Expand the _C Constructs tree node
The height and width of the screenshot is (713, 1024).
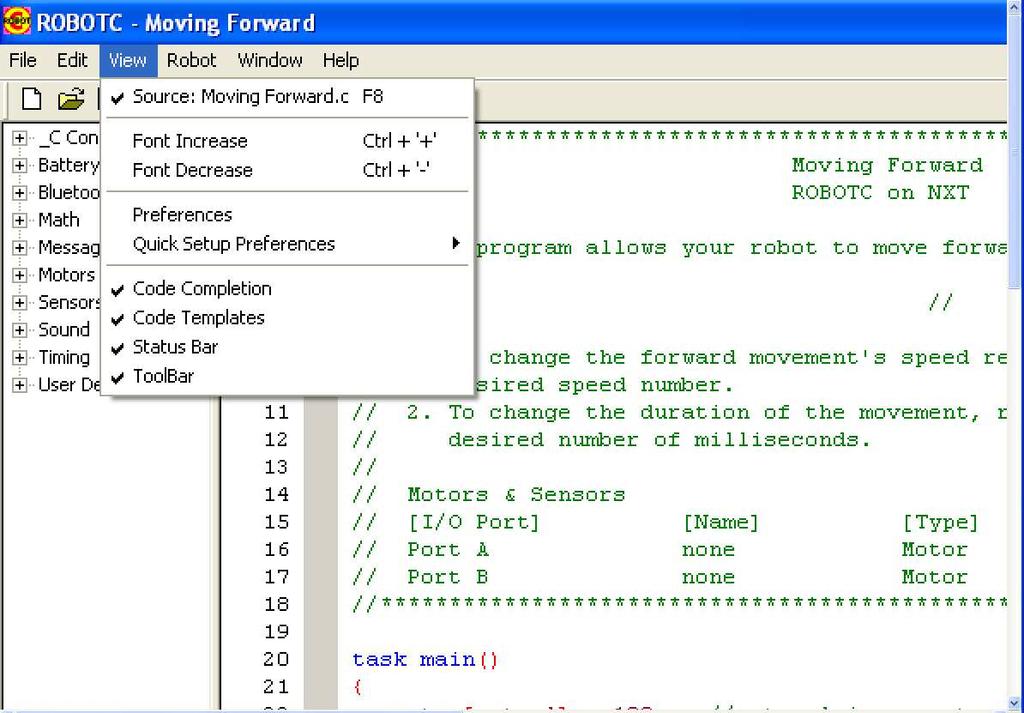pyautogui.click(x=20, y=138)
